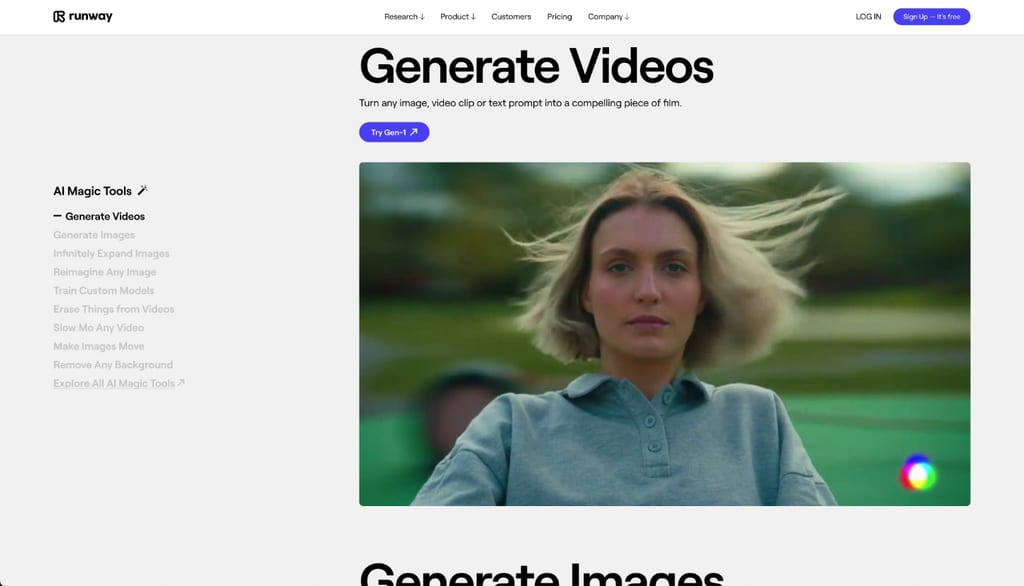This screenshot has height=586, width=1024.
Task: Go to the Customers page
Action: click(x=511, y=16)
